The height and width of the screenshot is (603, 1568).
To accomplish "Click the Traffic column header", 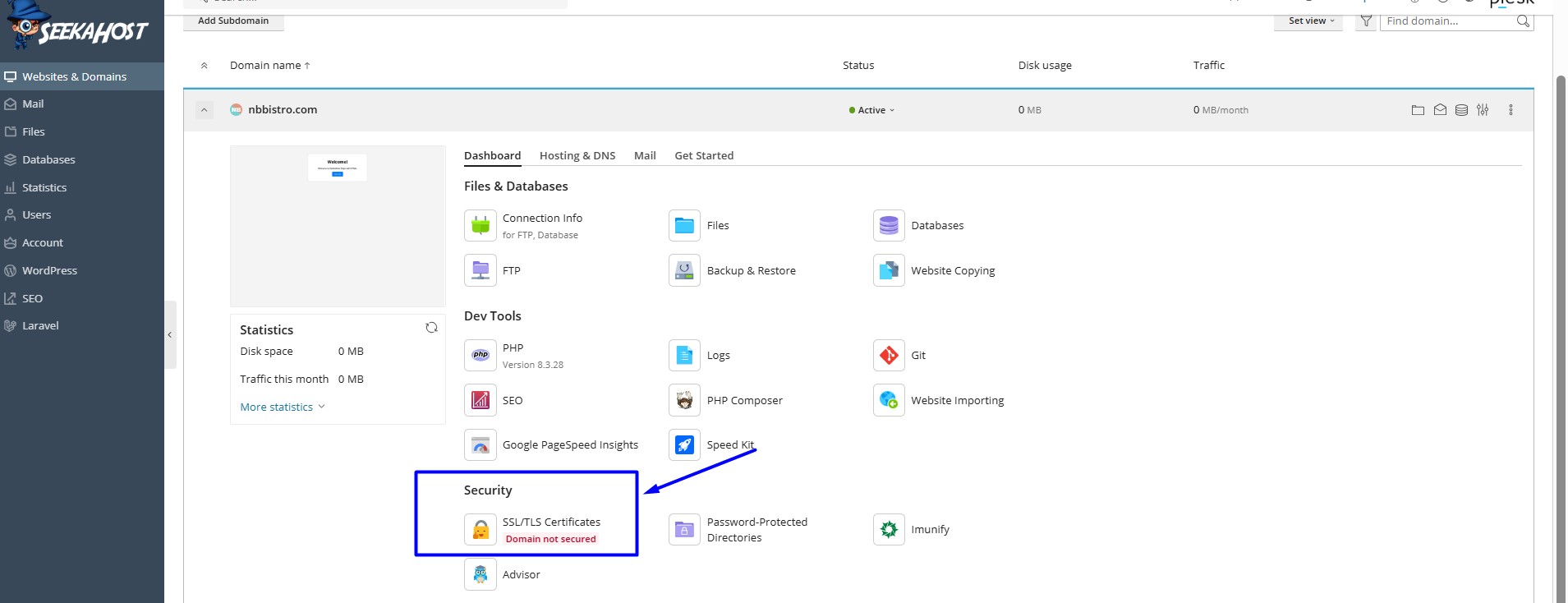I will coord(1209,66).
